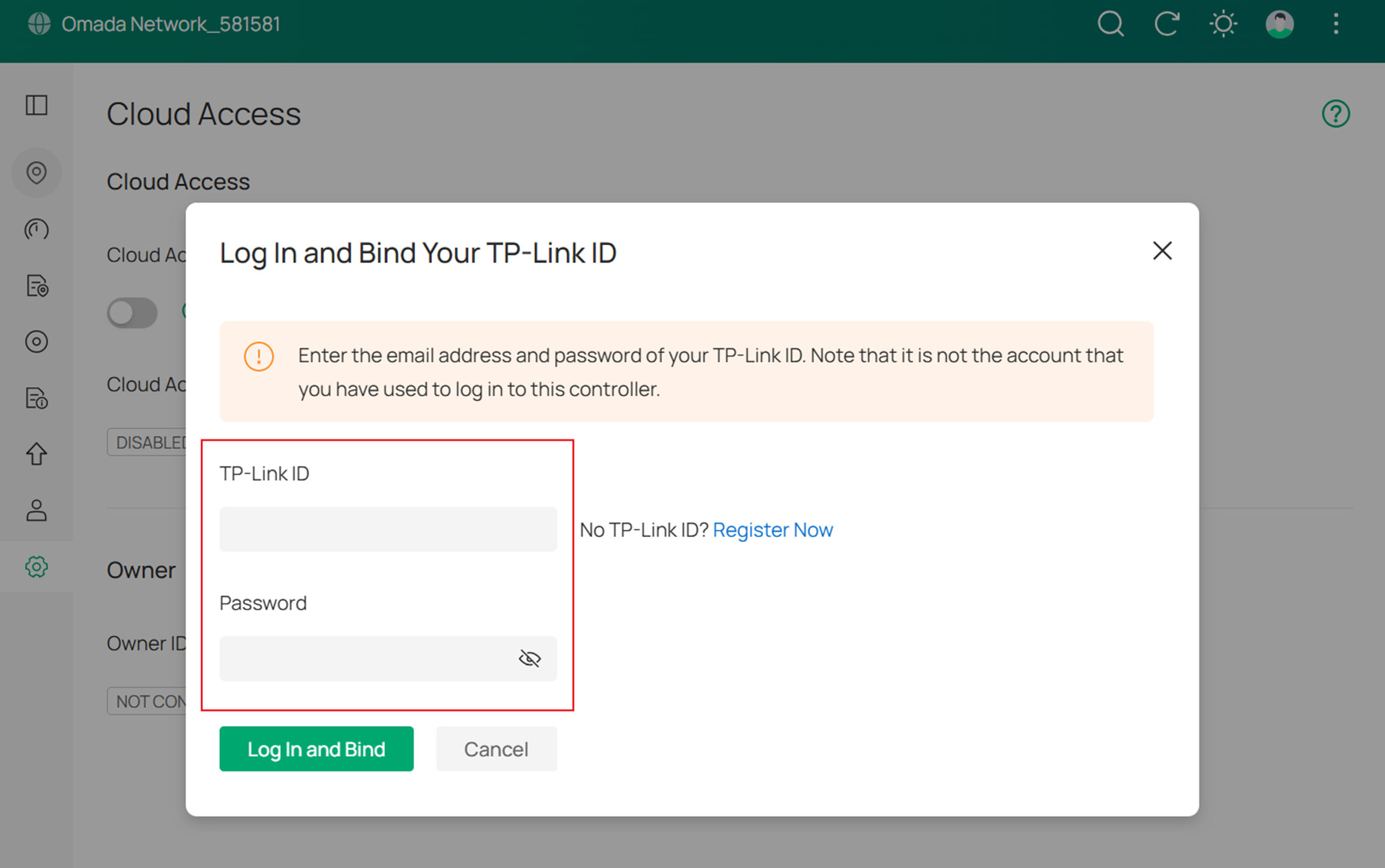Open the Register Now link
1385x868 pixels.
tap(773, 529)
